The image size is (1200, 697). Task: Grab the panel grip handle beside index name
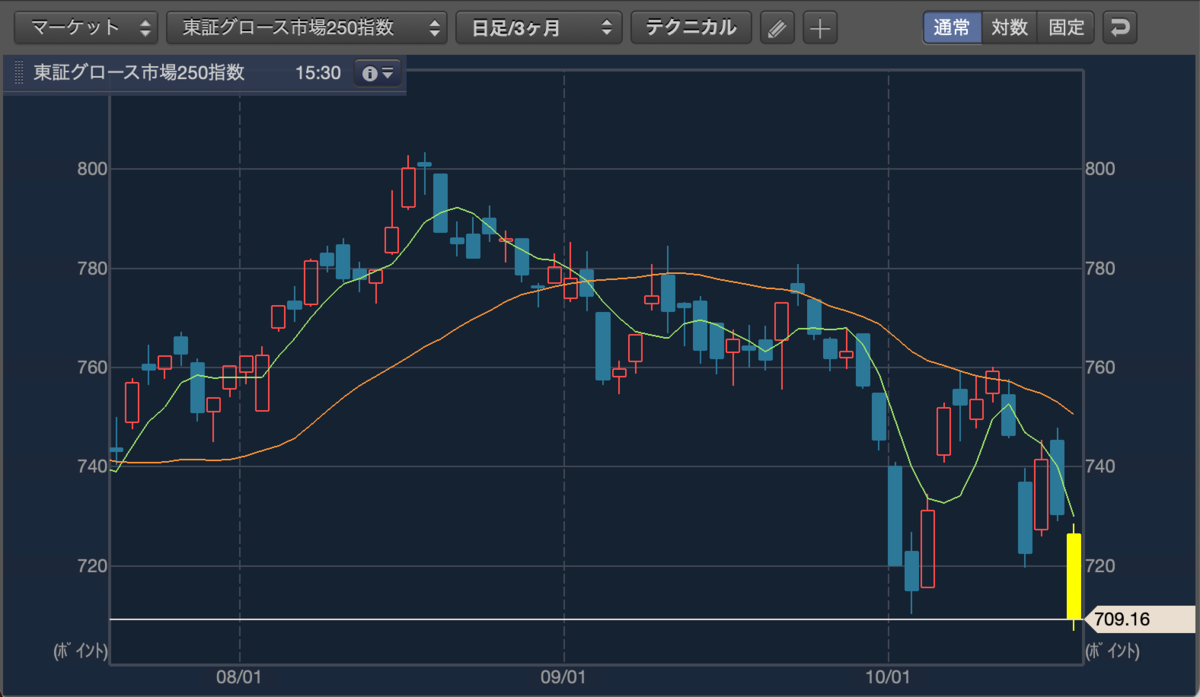pyautogui.click(x=17, y=74)
